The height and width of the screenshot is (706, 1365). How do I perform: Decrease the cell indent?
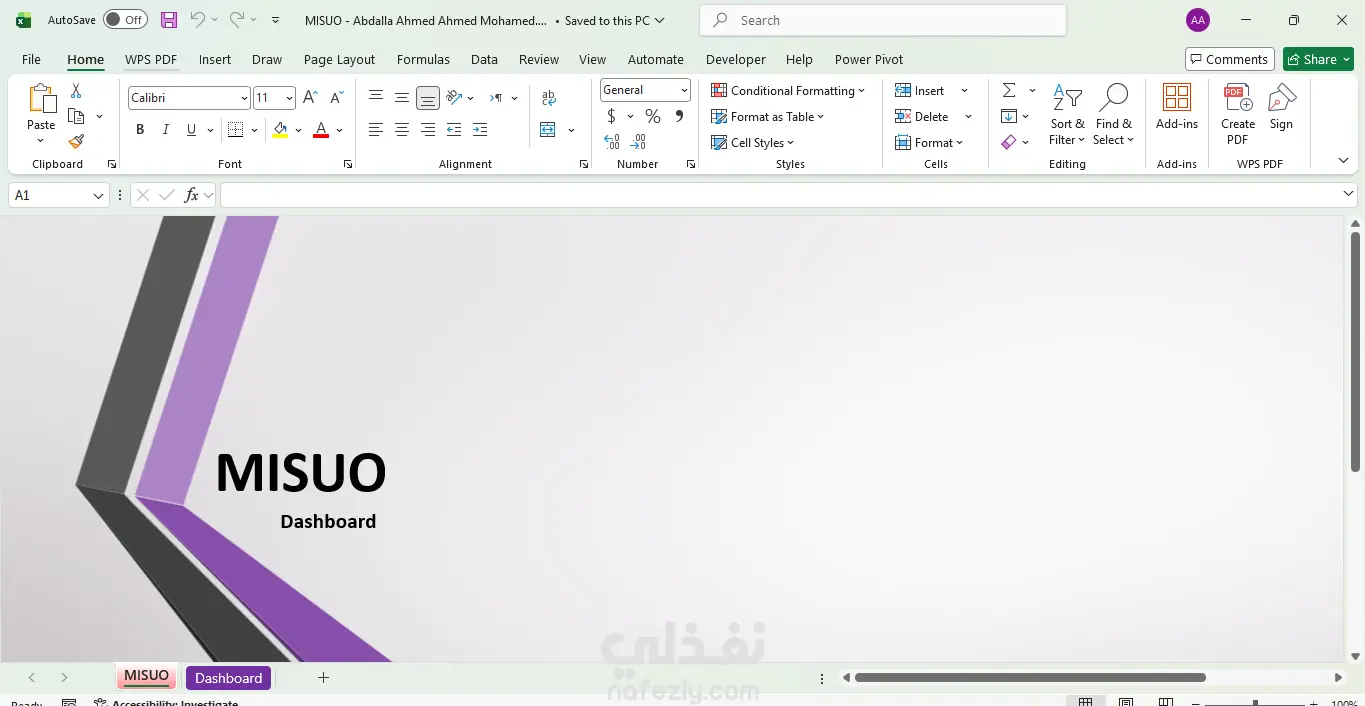[x=454, y=130]
